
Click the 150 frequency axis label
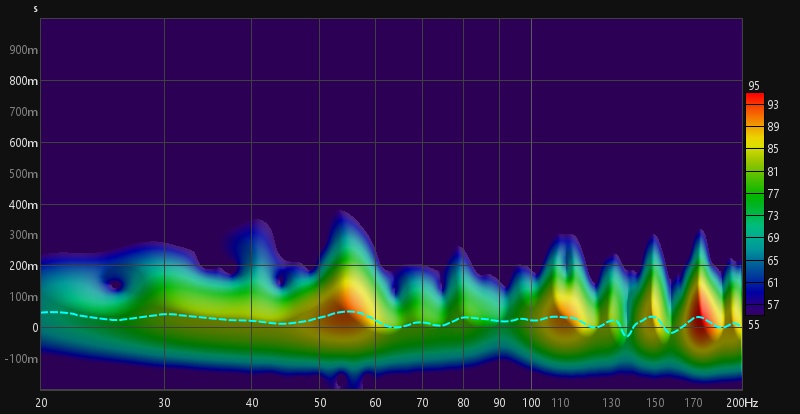click(655, 403)
